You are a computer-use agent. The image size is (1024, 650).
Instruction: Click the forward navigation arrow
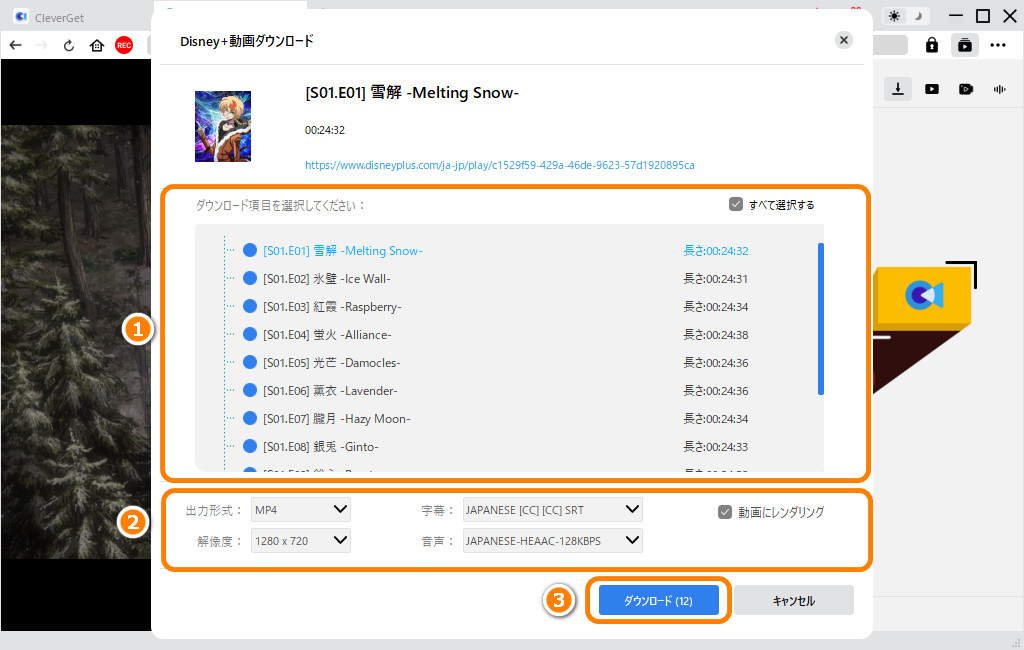pyautogui.click(x=41, y=45)
